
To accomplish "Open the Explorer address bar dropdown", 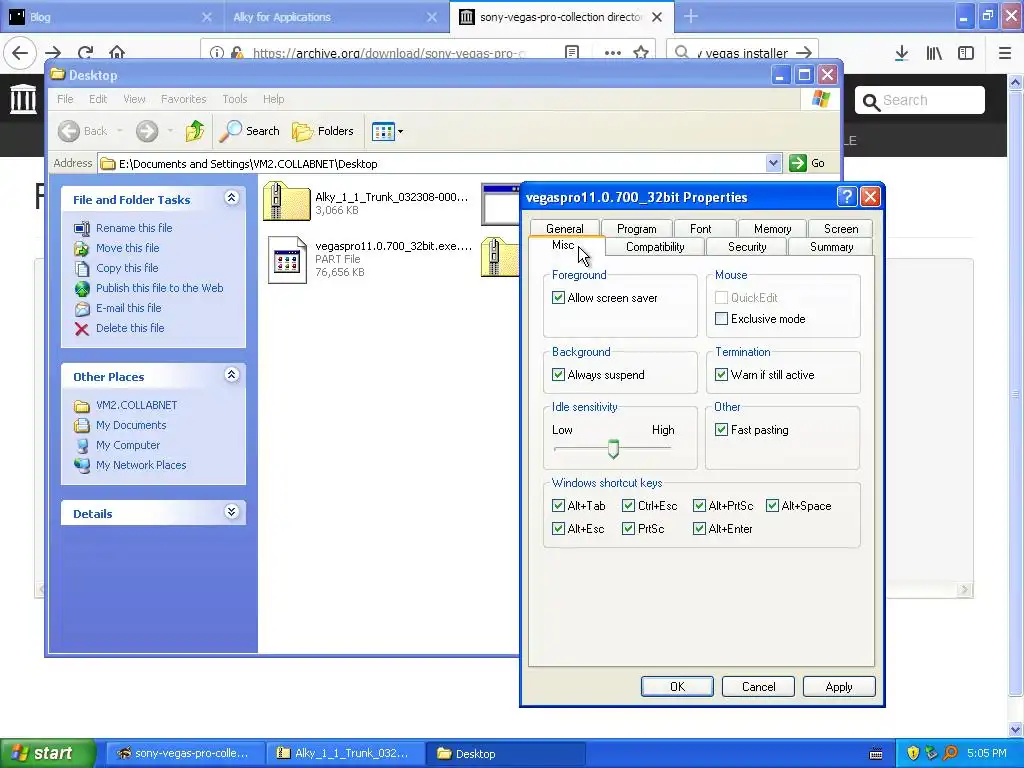I will tap(773, 163).
